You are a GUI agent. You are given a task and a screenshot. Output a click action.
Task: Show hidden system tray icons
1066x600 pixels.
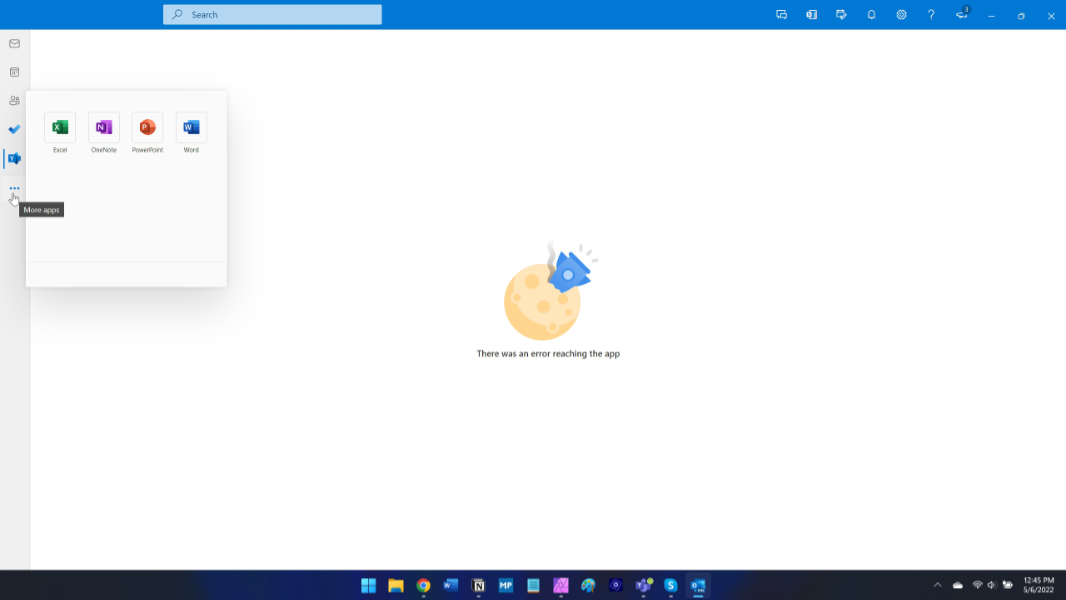pyautogui.click(x=938, y=585)
